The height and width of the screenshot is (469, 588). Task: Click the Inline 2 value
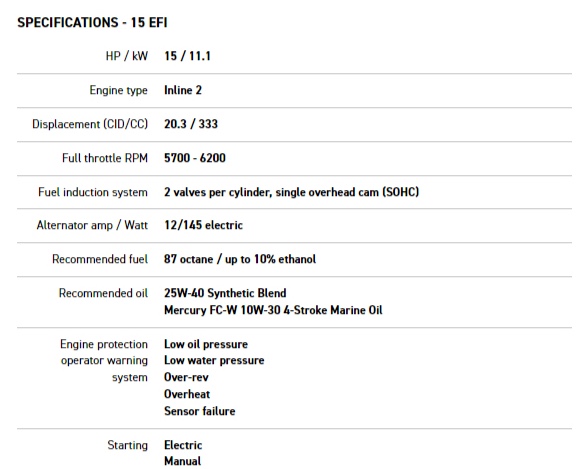(x=183, y=90)
